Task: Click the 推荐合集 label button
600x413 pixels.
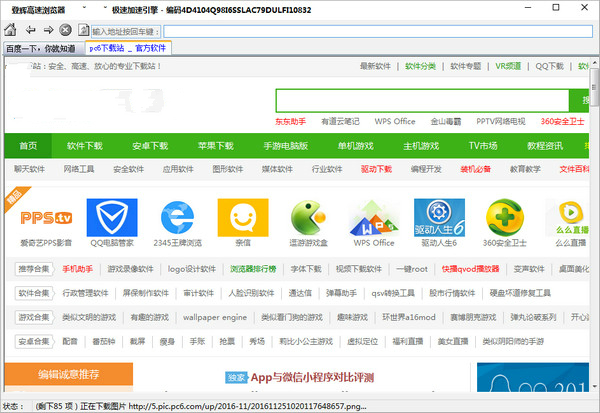Action: pos(34,269)
